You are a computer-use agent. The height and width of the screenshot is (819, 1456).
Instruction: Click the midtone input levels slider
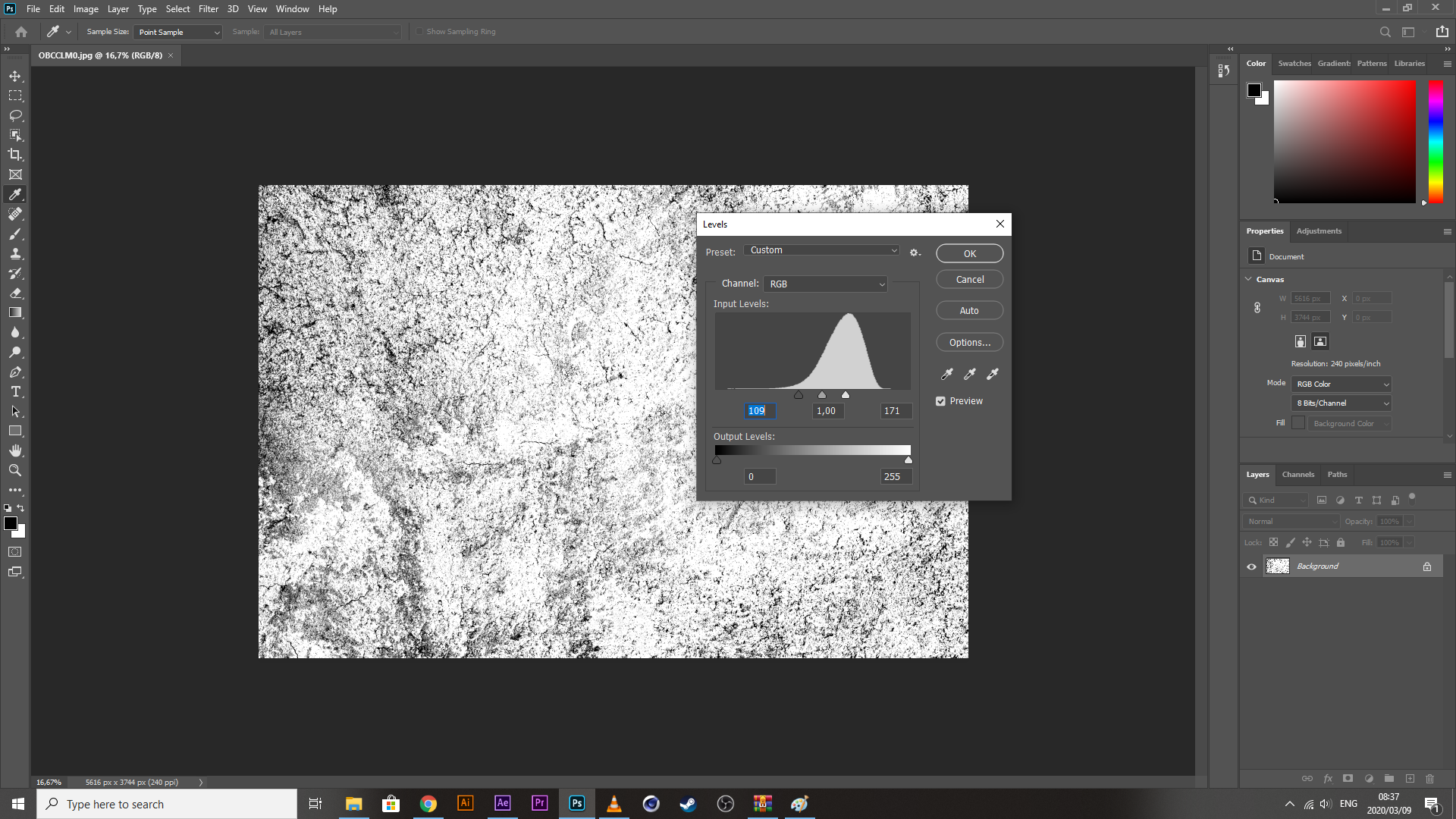pos(822,395)
